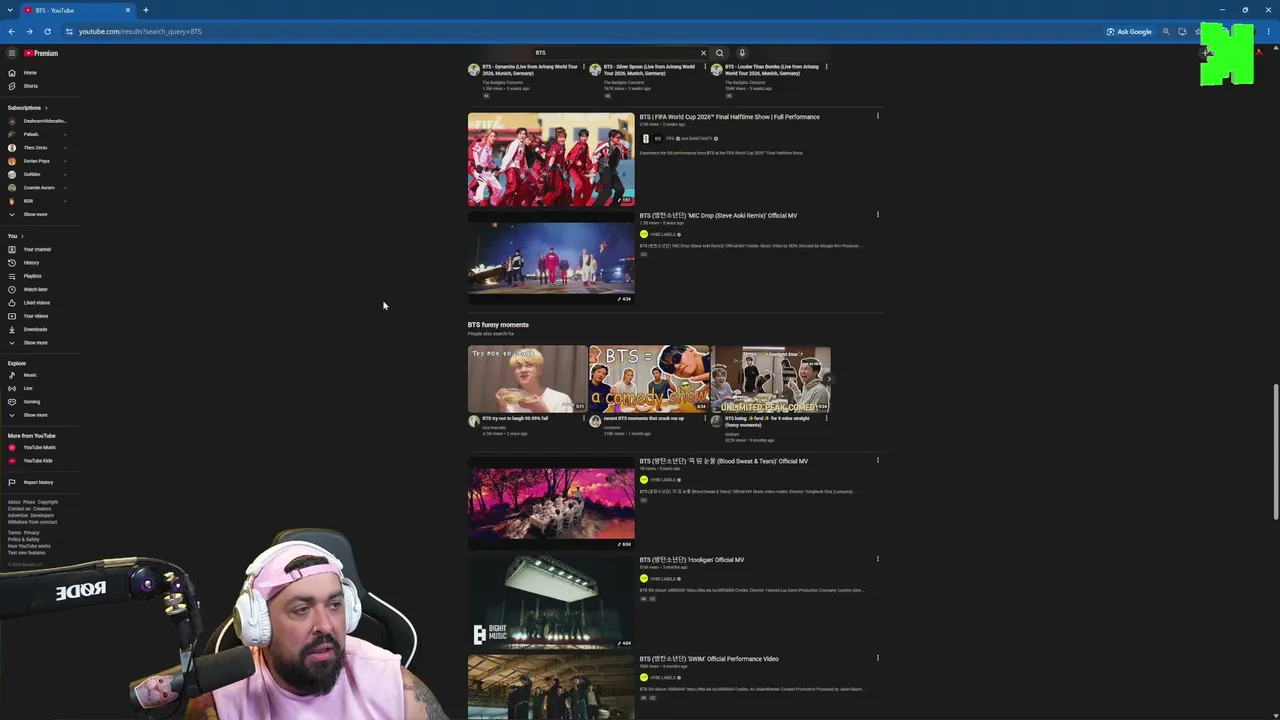Play 'recent BTS moments that crack me up'
This screenshot has width=1280, height=720.
[x=649, y=379]
